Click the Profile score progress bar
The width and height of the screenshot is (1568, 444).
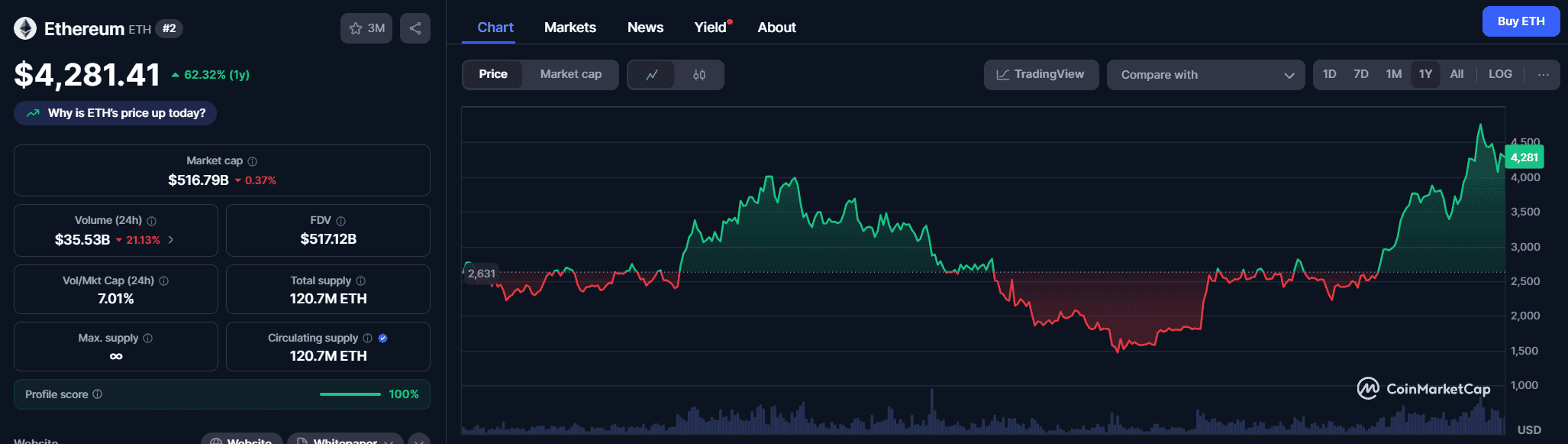coord(350,394)
